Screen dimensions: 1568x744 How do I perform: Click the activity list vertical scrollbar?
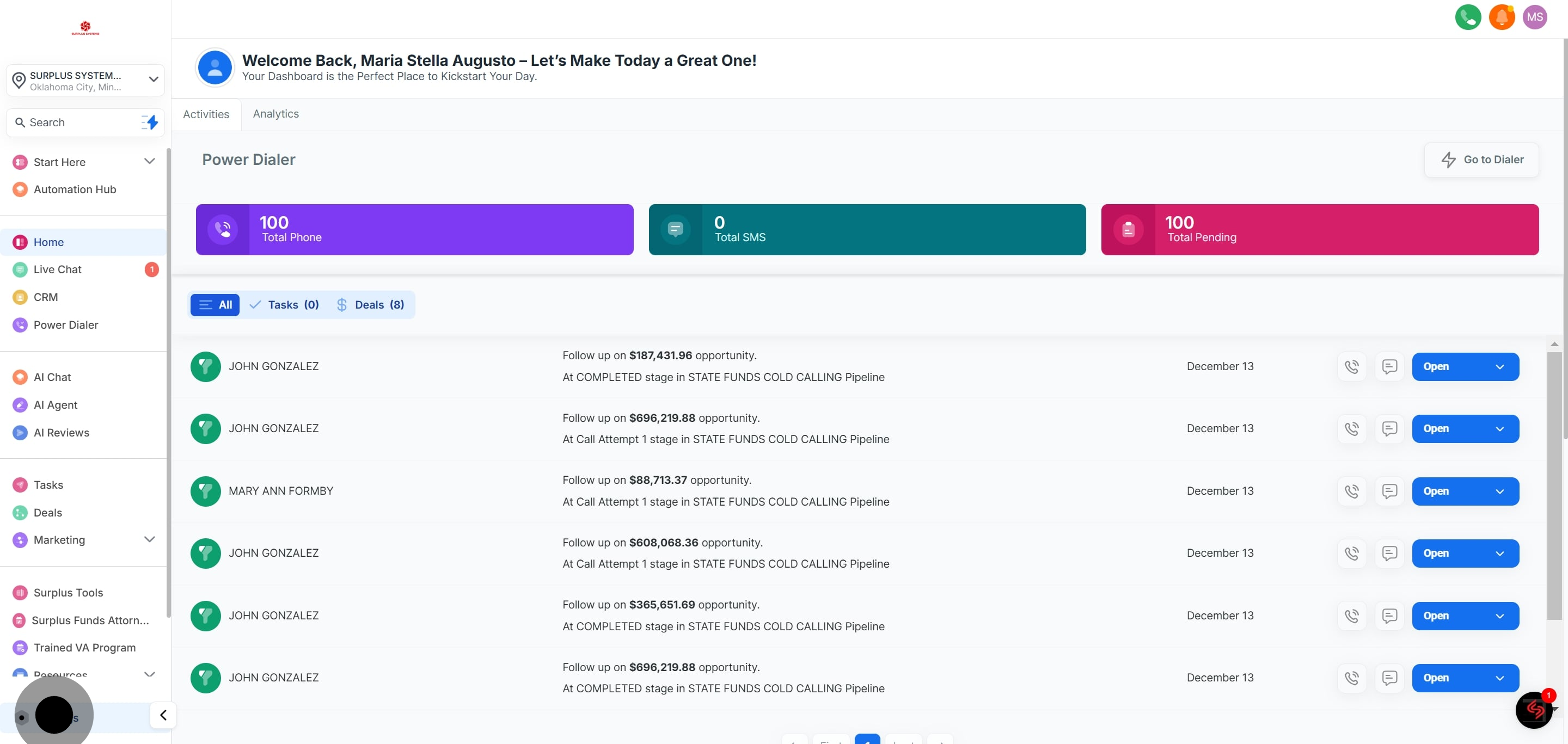tap(1554, 487)
